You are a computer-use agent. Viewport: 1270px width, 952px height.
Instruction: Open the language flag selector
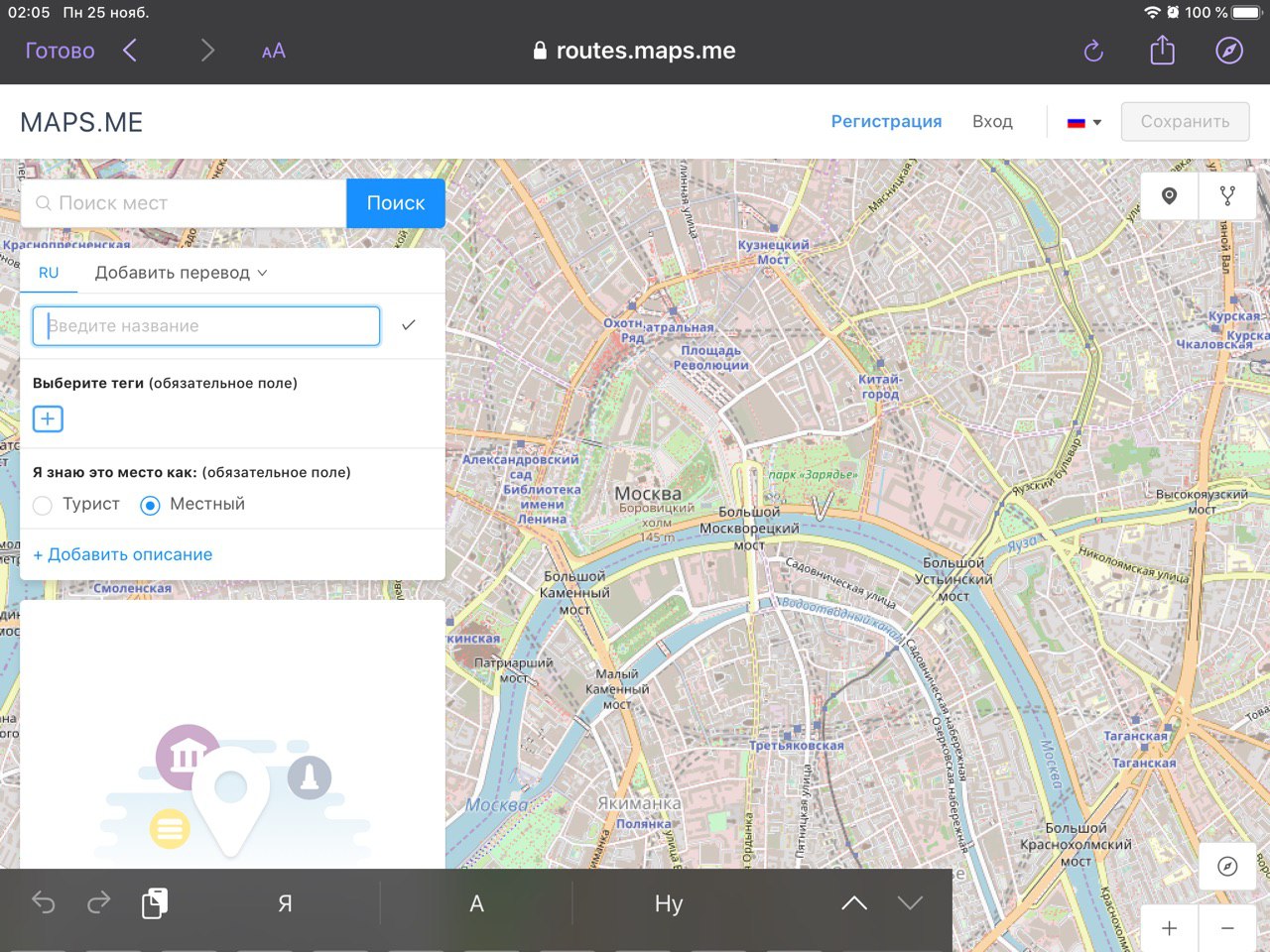coord(1083,122)
